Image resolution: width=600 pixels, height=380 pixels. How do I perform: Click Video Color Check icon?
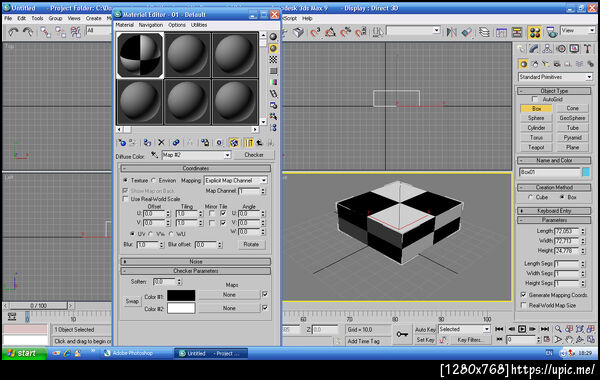[273, 82]
